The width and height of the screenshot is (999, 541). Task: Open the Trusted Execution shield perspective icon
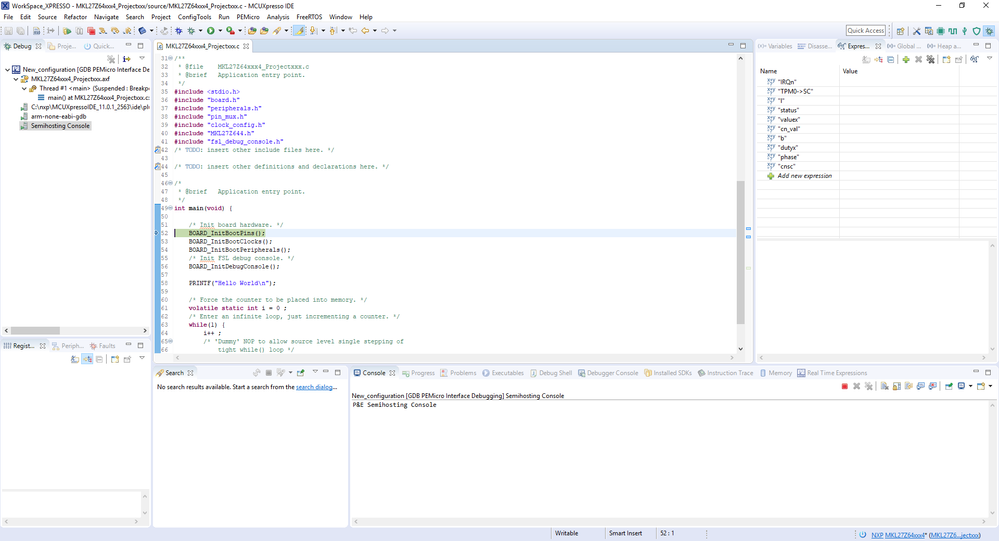pyautogui.click(x=977, y=31)
